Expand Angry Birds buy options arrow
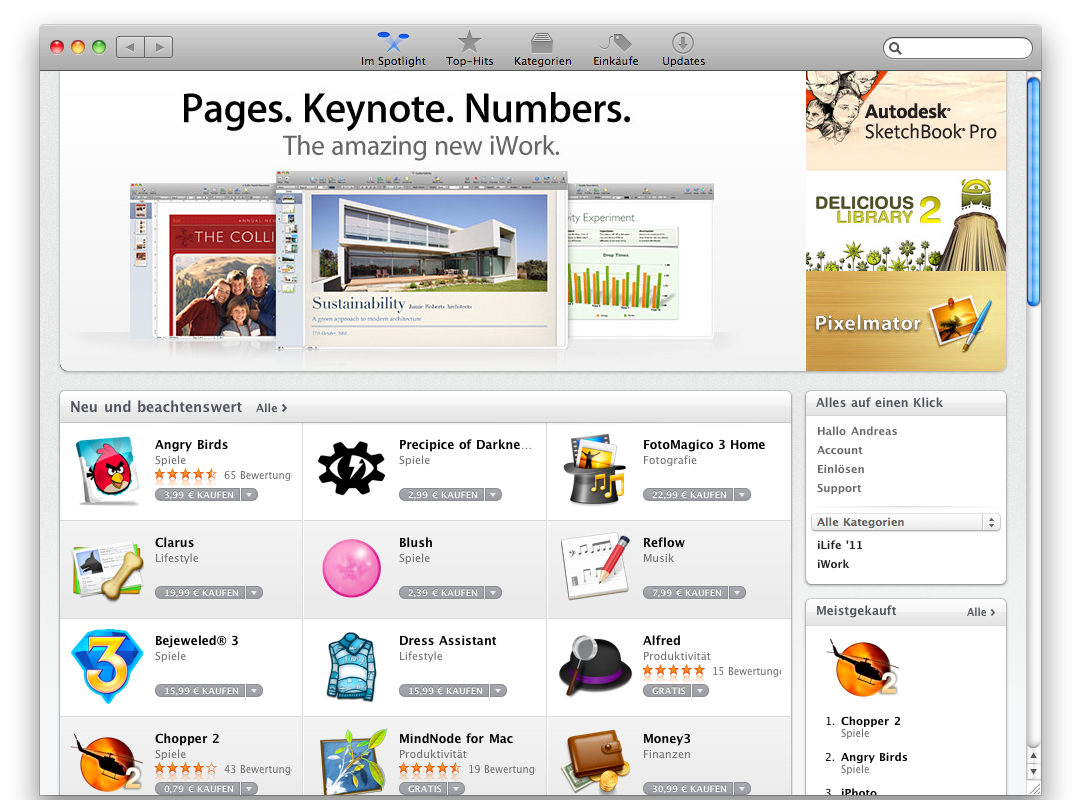The width and height of the screenshot is (1081, 800). pos(250,494)
